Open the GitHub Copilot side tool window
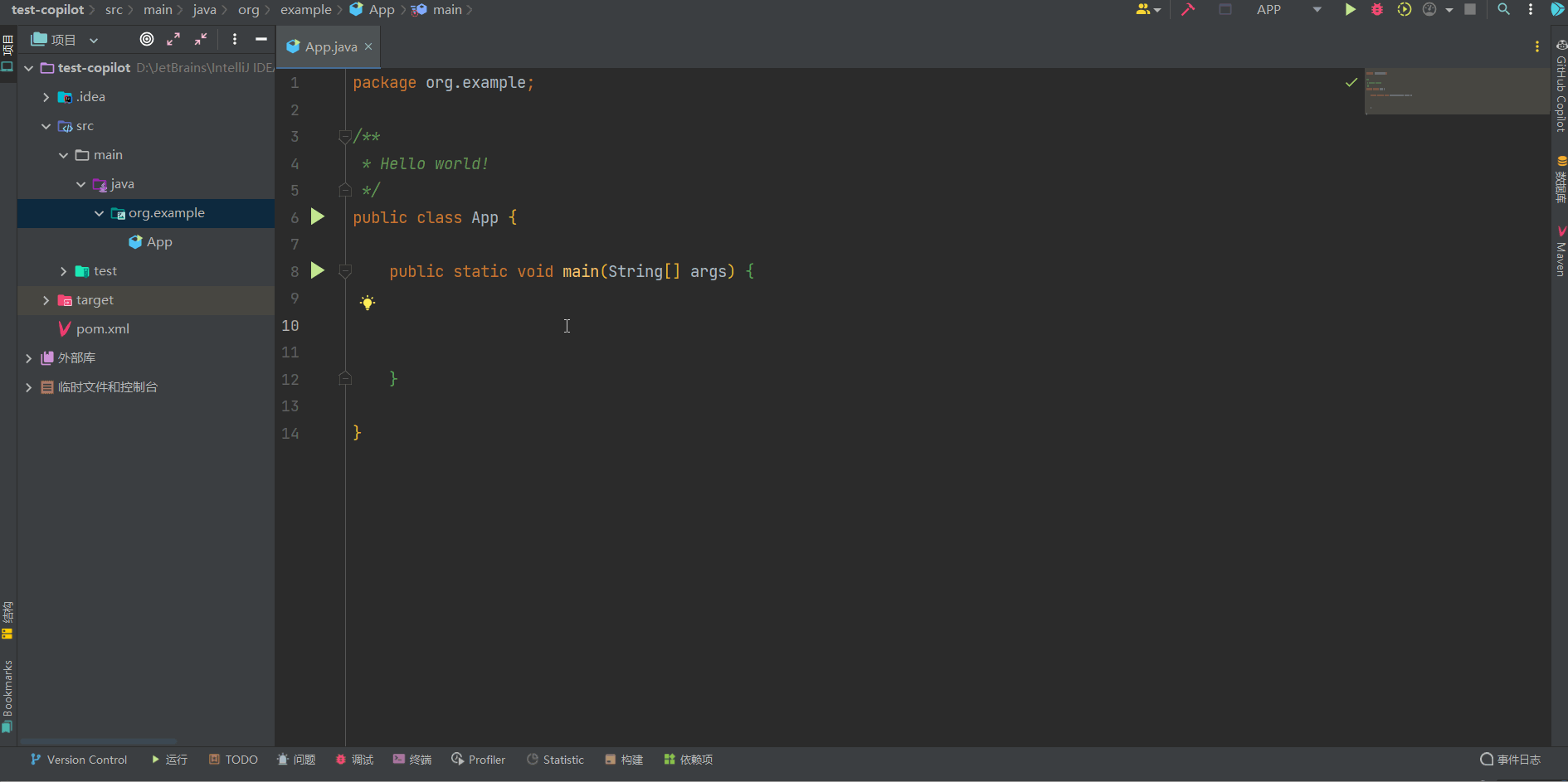Viewport: 1568px width, 782px height. pyautogui.click(x=1561, y=85)
